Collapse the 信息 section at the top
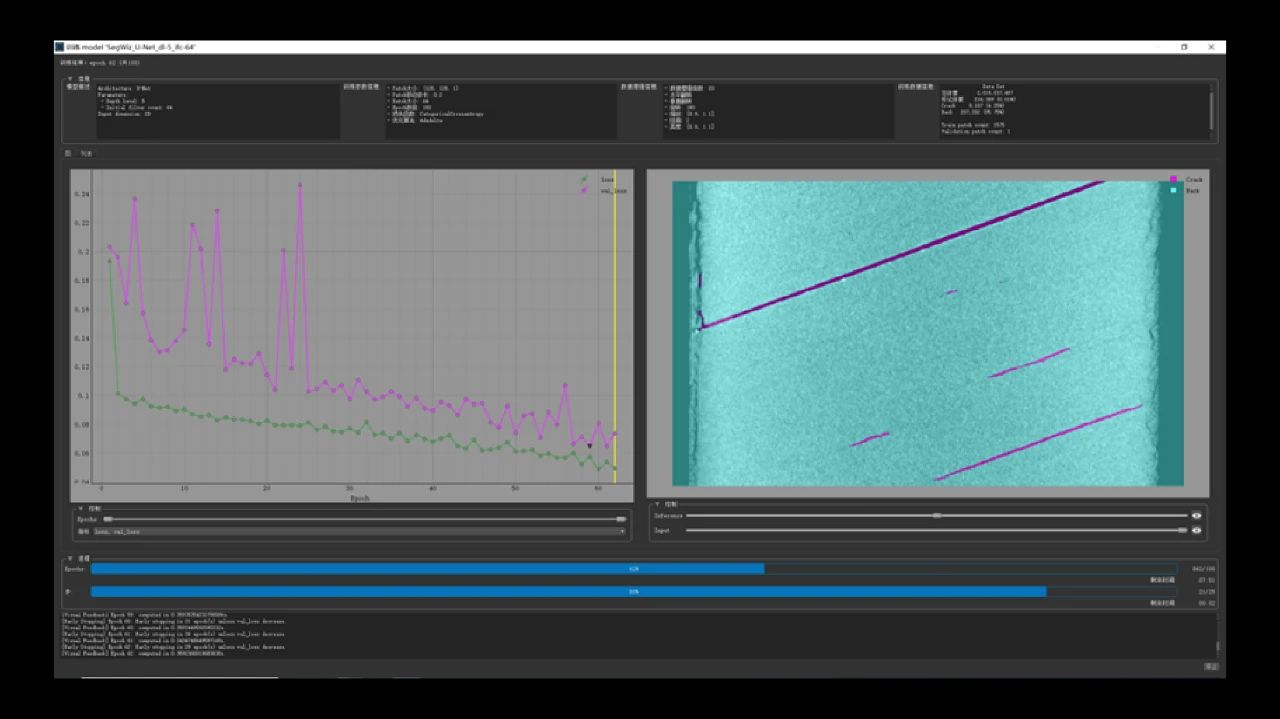The height and width of the screenshot is (719, 1280). coord(70,78)
